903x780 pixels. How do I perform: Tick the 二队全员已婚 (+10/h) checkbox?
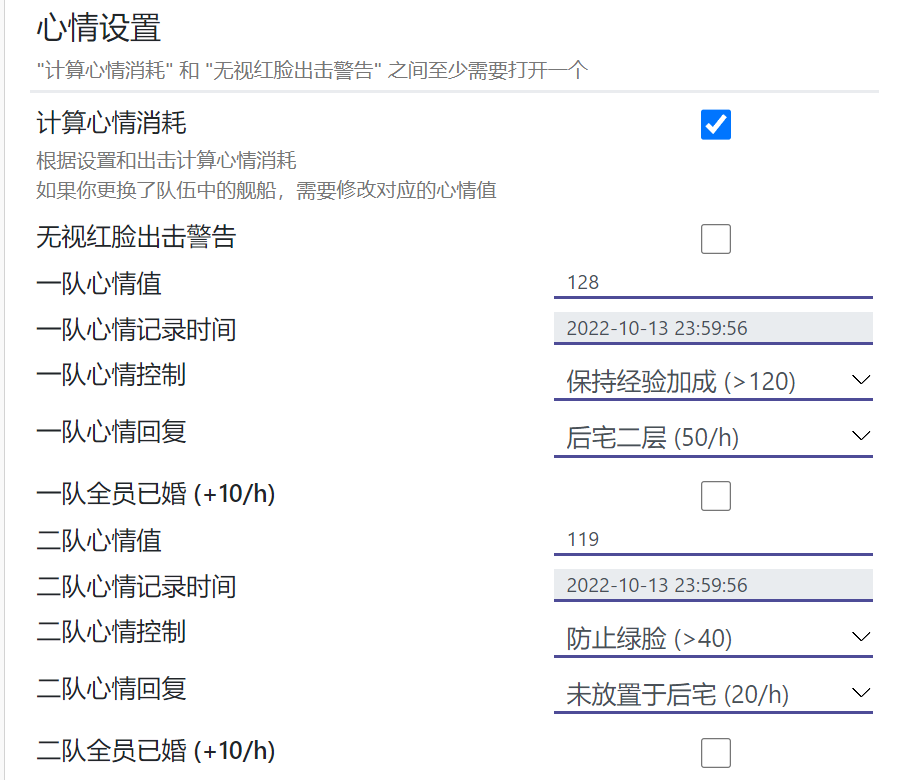[x=716, y=753]
